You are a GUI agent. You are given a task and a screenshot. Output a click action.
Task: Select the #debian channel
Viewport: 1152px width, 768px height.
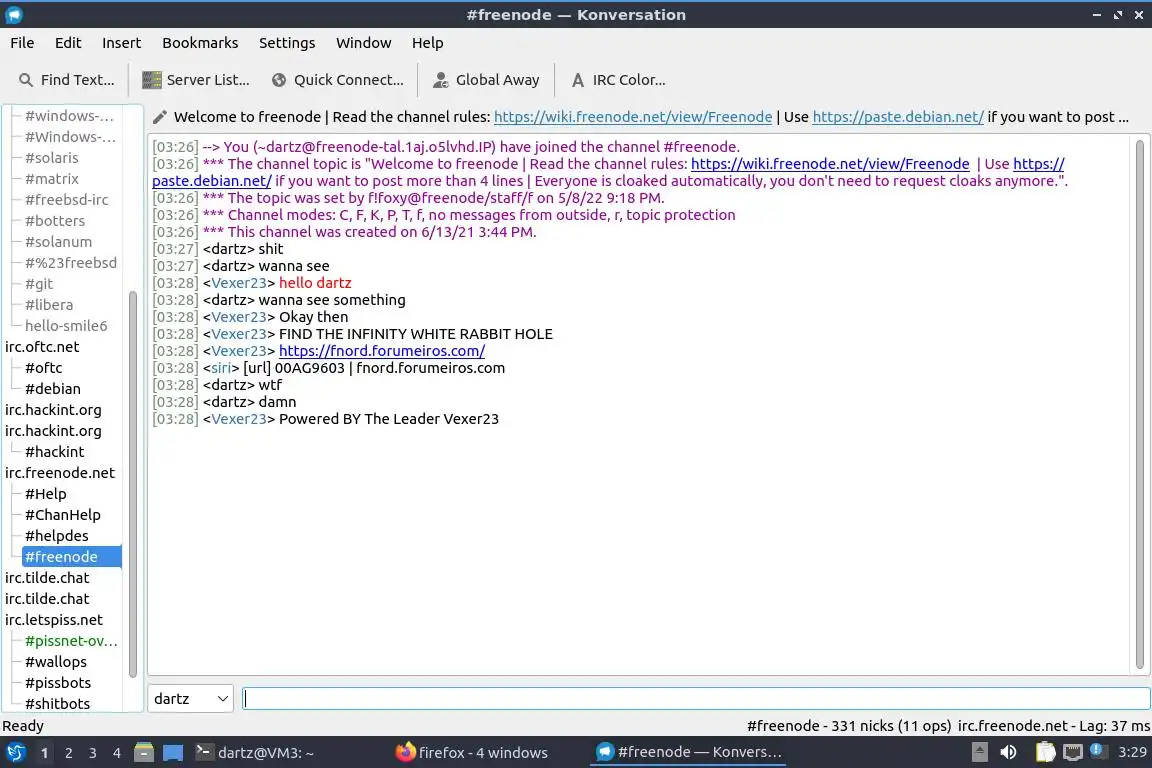point(52,389)
